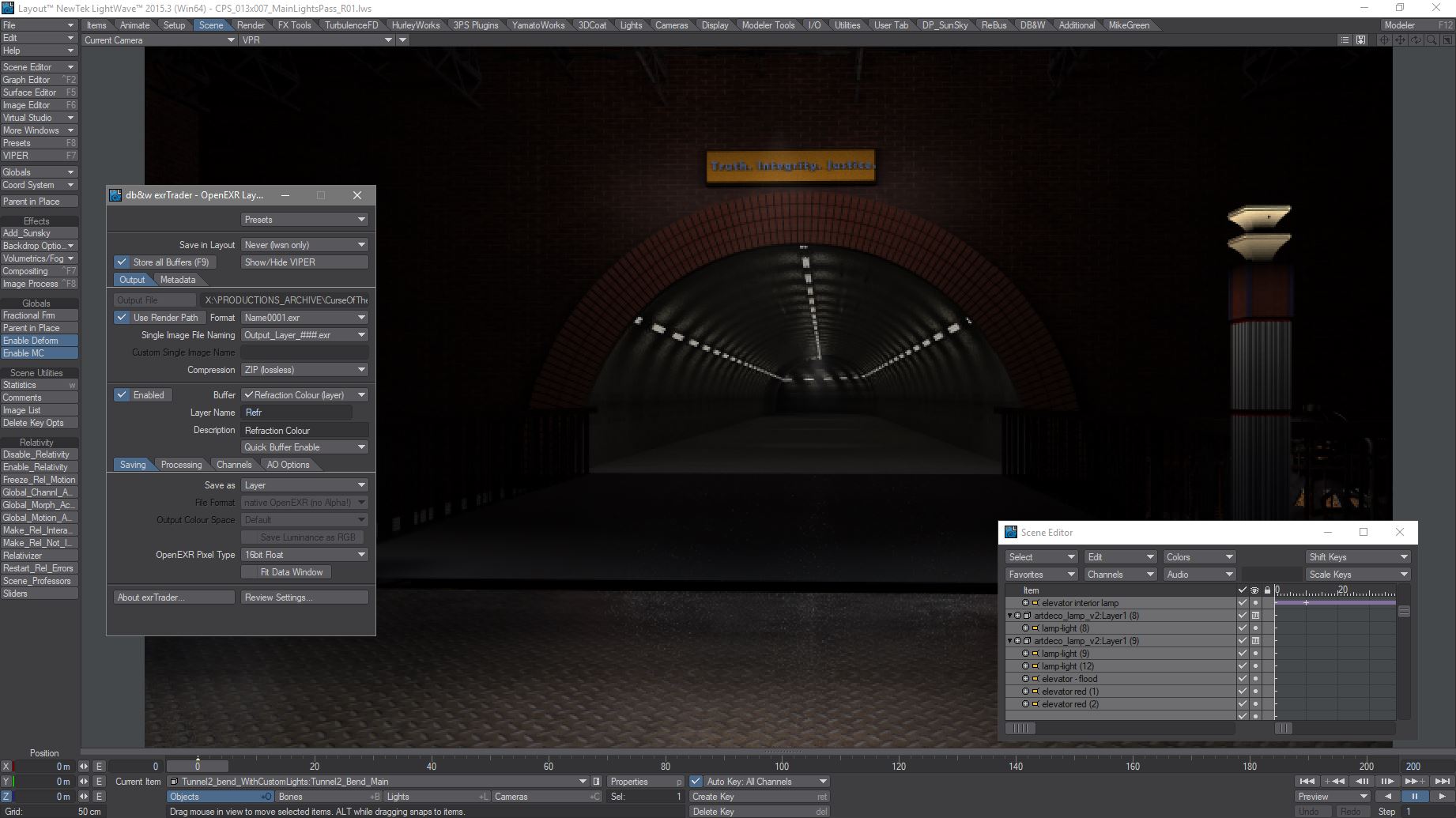Screen dimensions: 1456x818
Task: Click the Layer Name input field
Action: coord(296,413)
